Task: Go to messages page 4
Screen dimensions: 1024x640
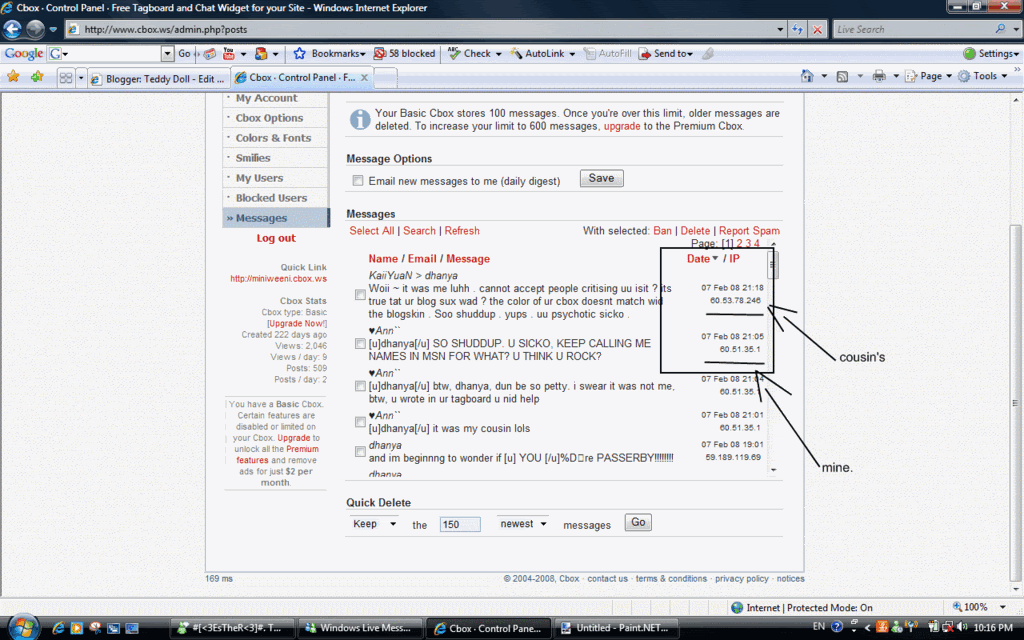Action: [756, 244]
